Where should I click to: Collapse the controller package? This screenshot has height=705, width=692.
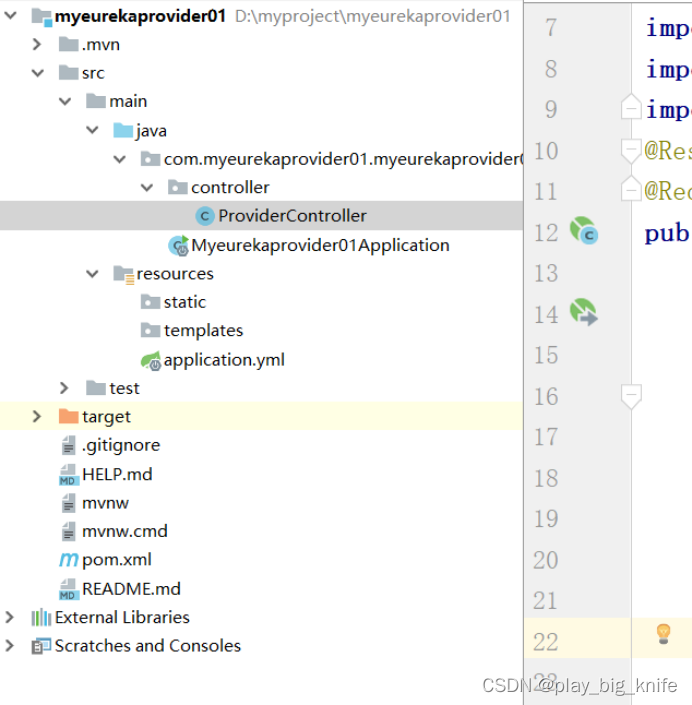(x=147, y=187)
